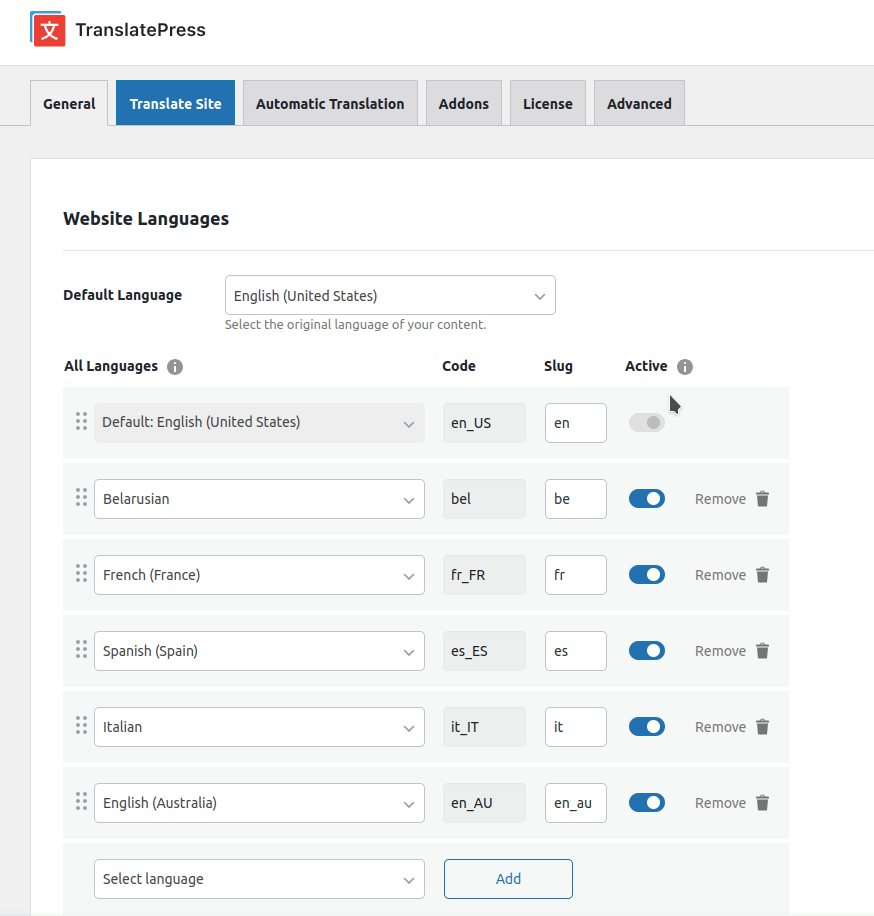Image resolution: width=874 pixels, height=916 pixels.
Task: Click the Slug column header
Action: point(558,366)
